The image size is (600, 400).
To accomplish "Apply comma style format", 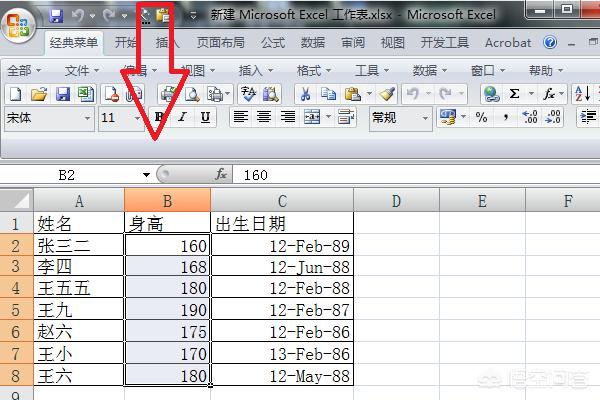I will (x=506, y=117).
